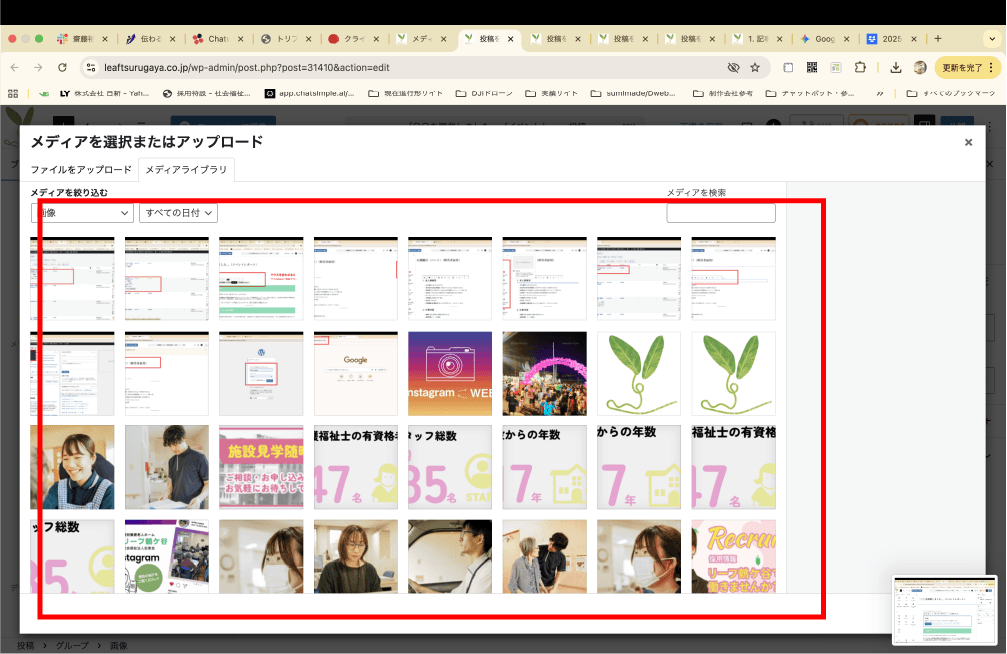Open the browser extensions puzzle icon
Screen dimensions: 1007x654
pos(860,68)
